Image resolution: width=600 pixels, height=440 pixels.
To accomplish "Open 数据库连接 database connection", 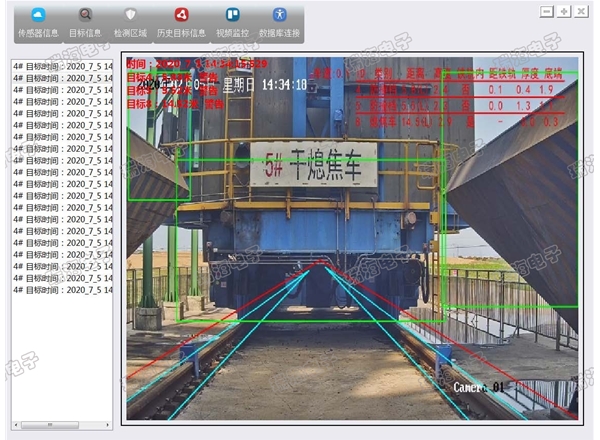I will (x=279, y=21).
